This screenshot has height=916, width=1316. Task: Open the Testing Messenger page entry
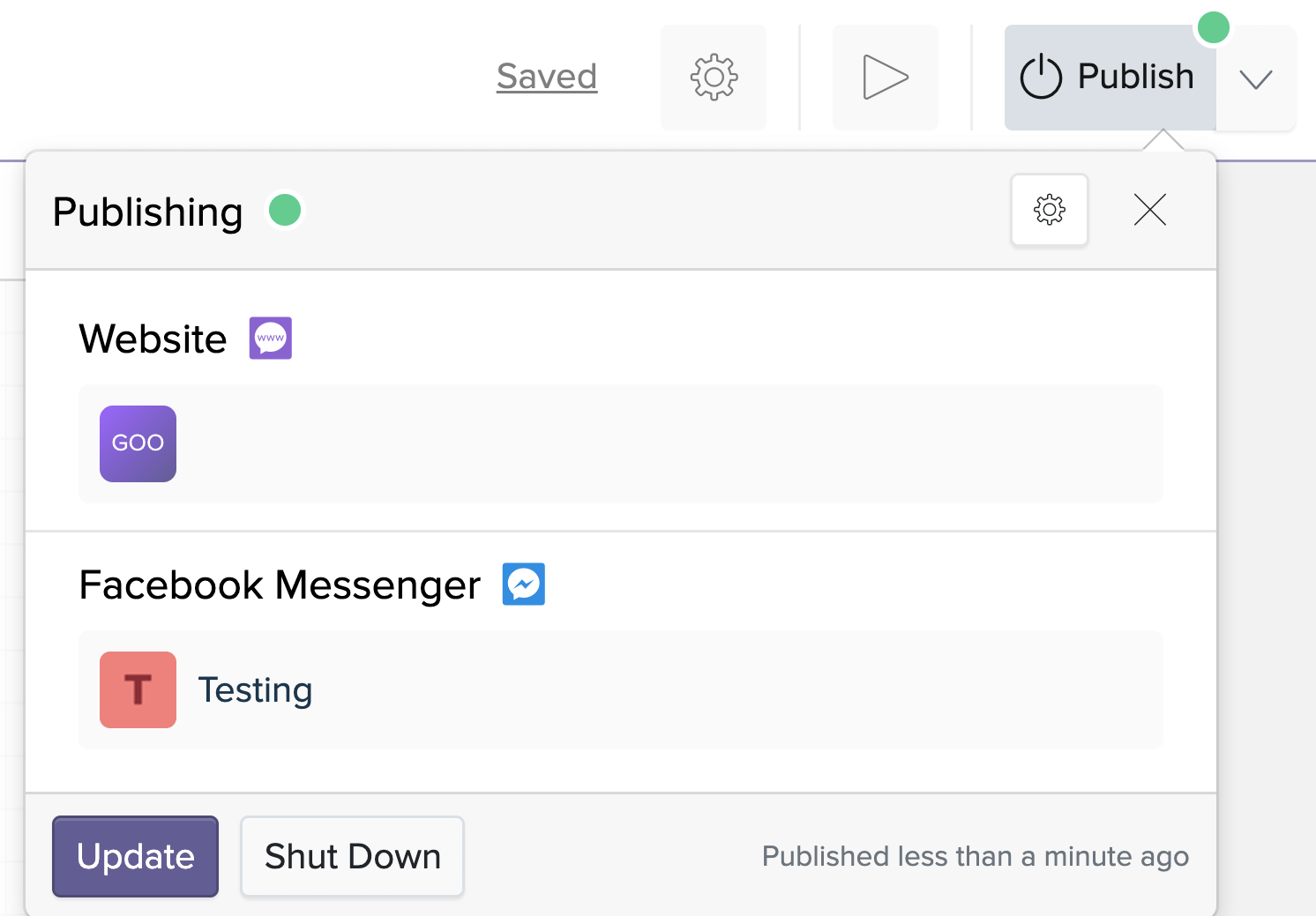[x=621, y=689]
